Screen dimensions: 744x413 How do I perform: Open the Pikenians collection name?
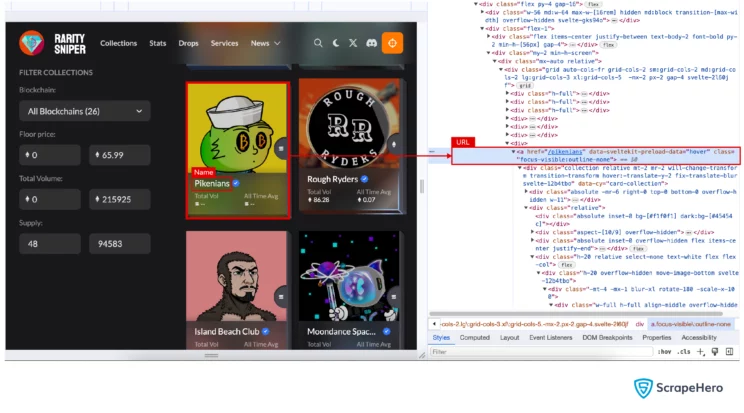pyautogui.click(x=212, y=183)
